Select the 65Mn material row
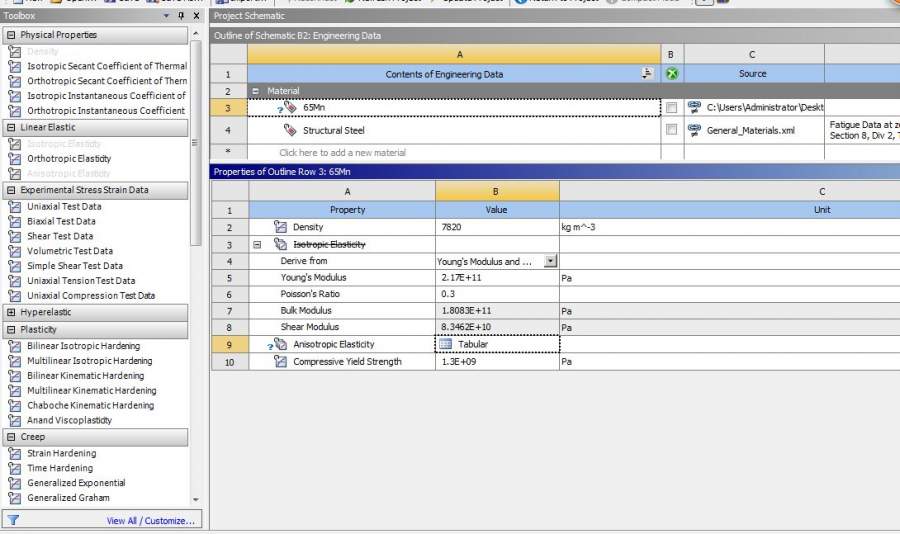The width and height of the screenshot is (900, 534). [454, 107]
